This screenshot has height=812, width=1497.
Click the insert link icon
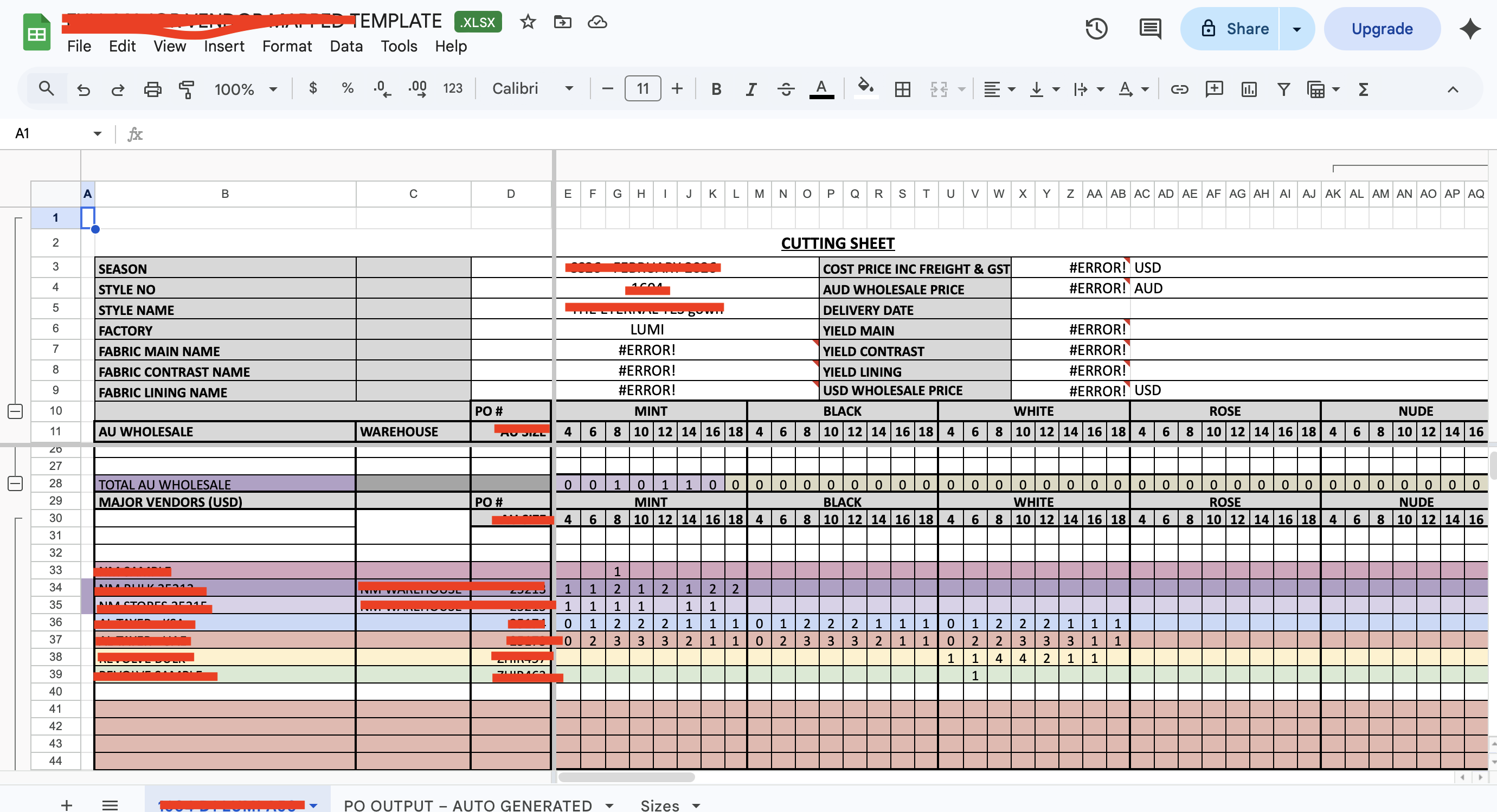(1179, 89)
